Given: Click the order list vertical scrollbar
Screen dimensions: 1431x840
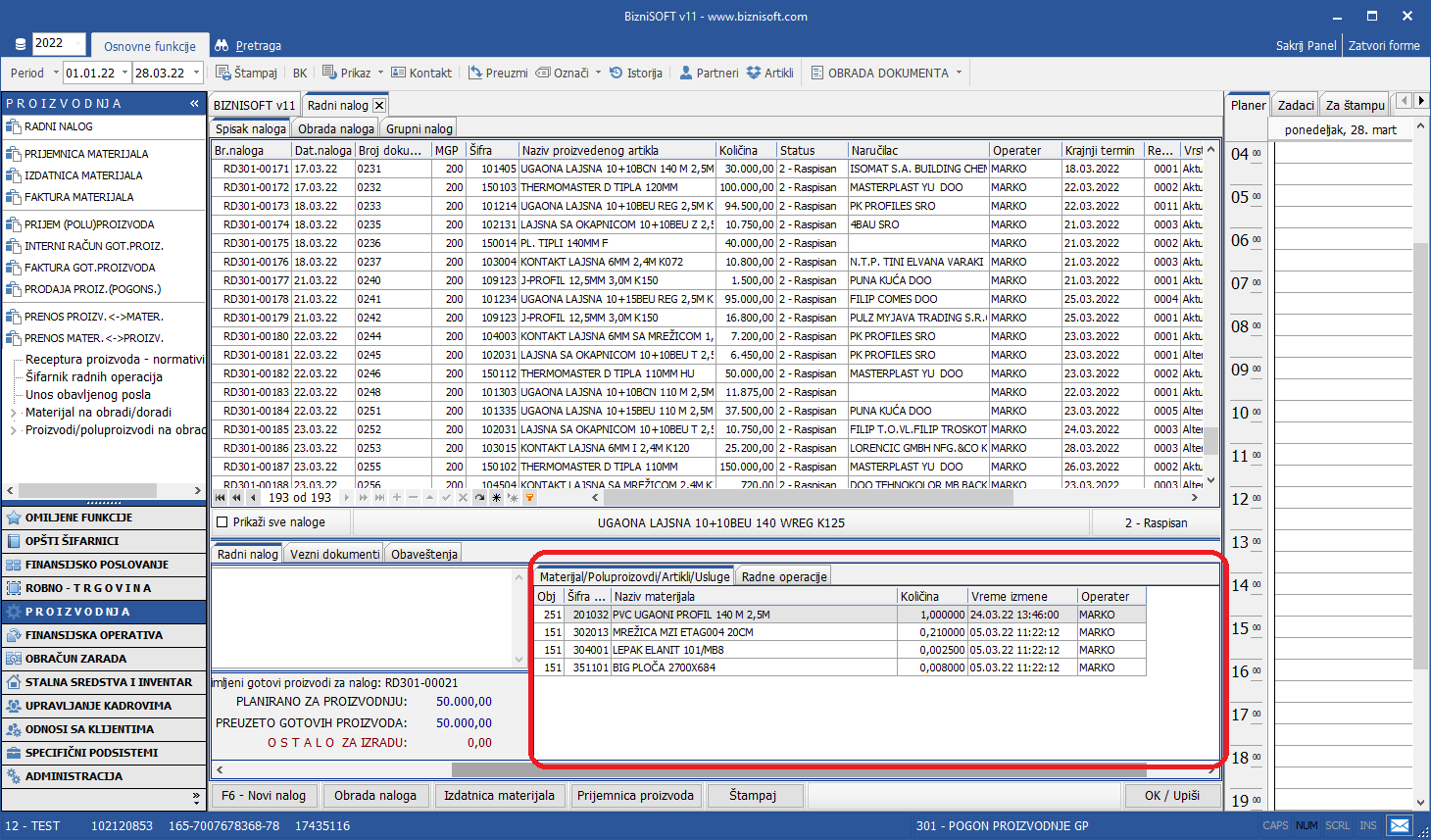Looking at the screenshot, I should (1211, 314).
